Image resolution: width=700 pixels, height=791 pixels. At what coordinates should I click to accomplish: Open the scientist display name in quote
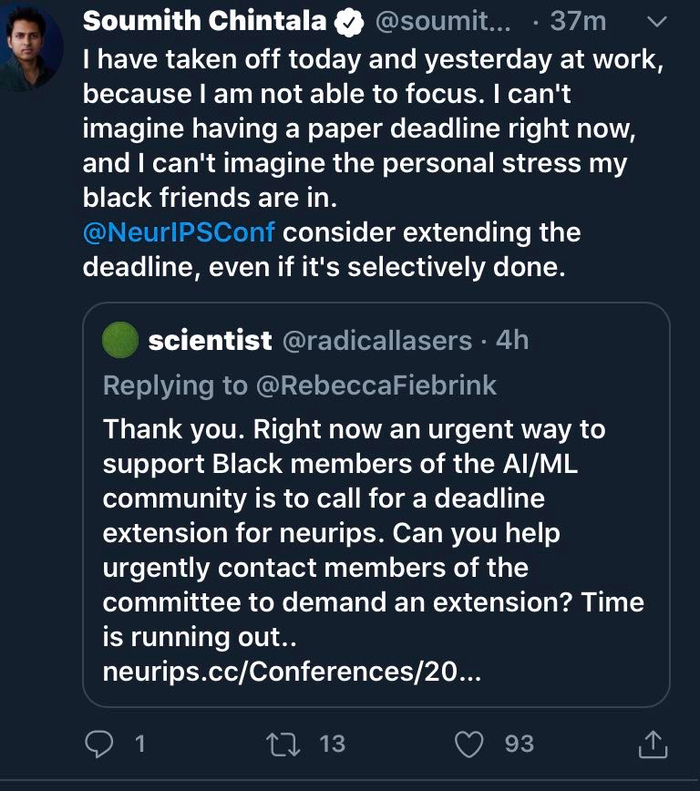click(210, 341)
